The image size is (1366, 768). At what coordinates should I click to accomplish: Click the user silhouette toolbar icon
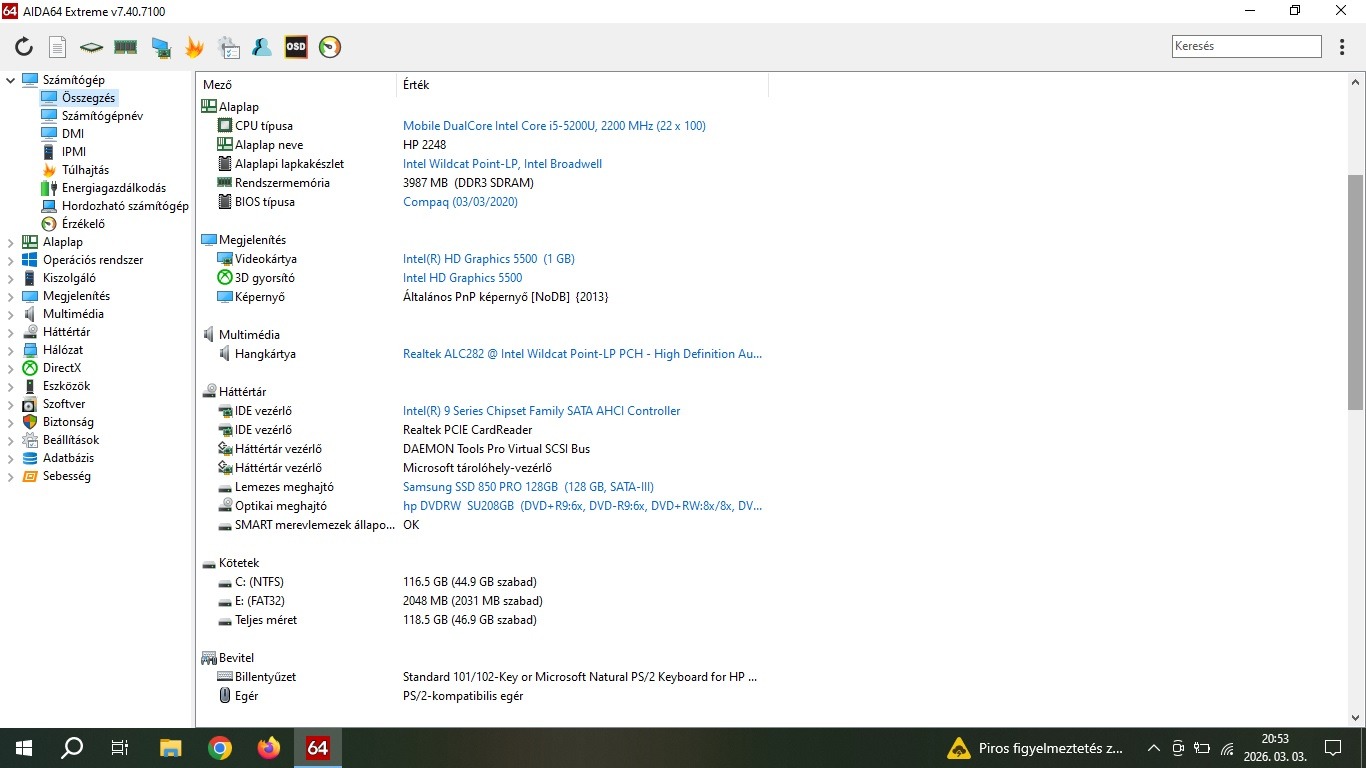click(262, 47)
